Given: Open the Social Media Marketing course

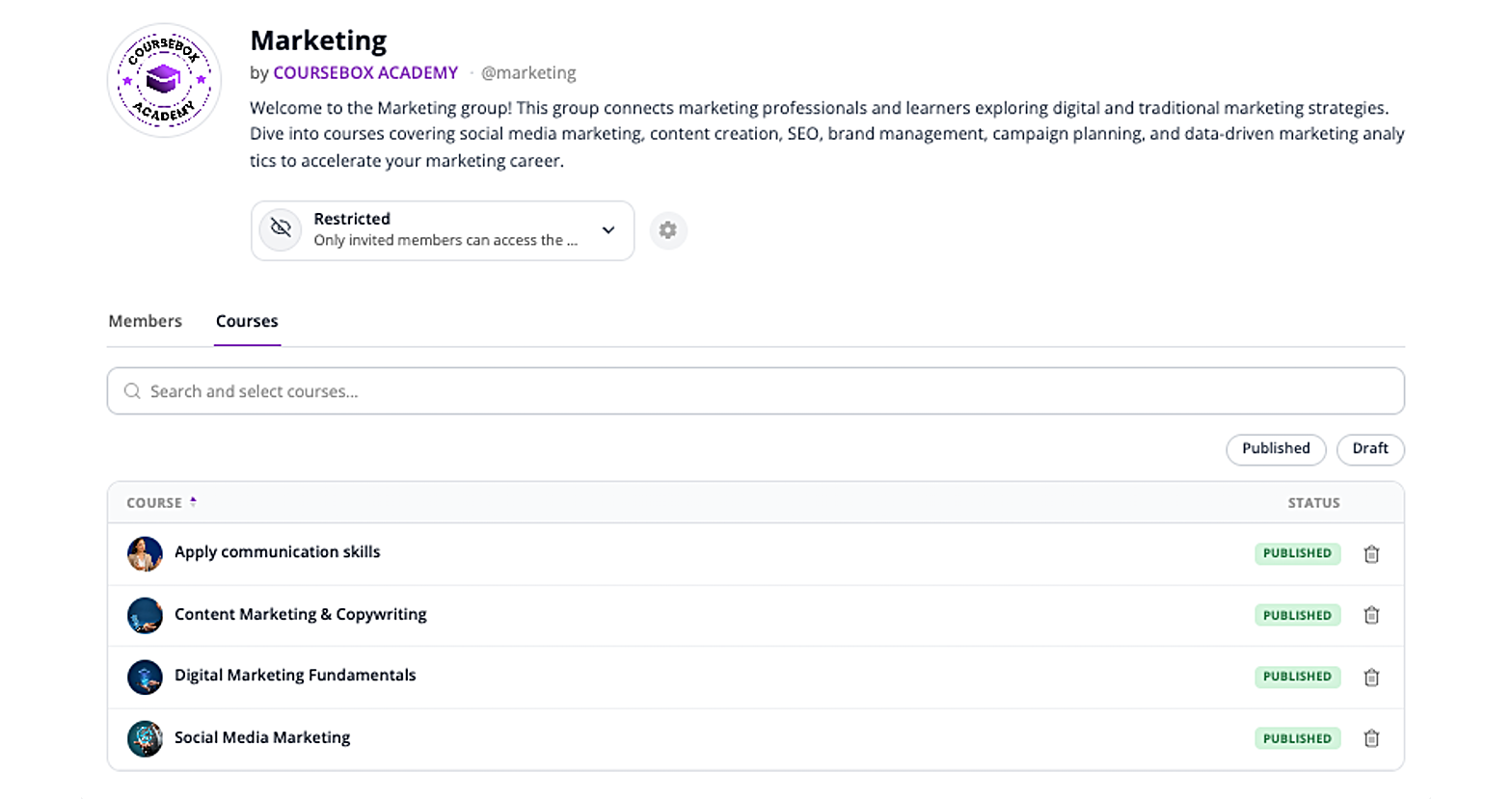Looking at the screenshot, I should point(262,737).
